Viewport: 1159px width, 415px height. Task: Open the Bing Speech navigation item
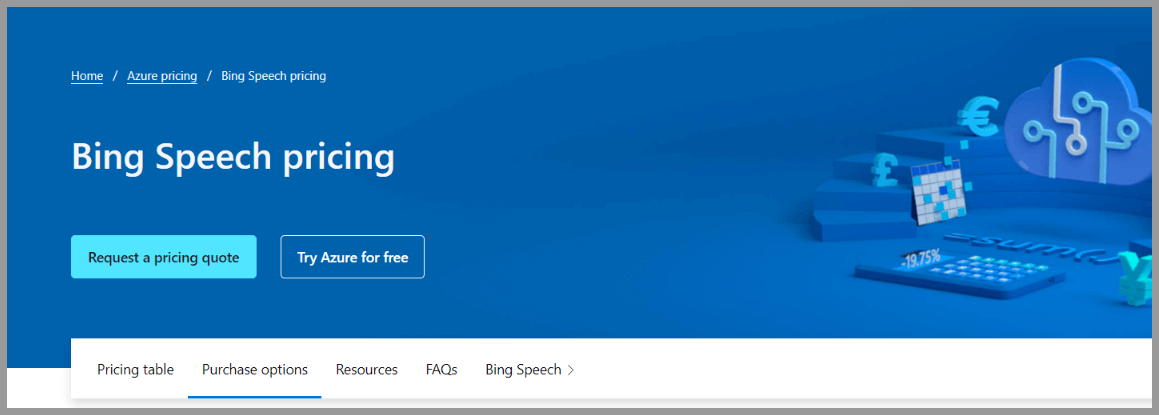pyautogui.click(x=523, y=370)
